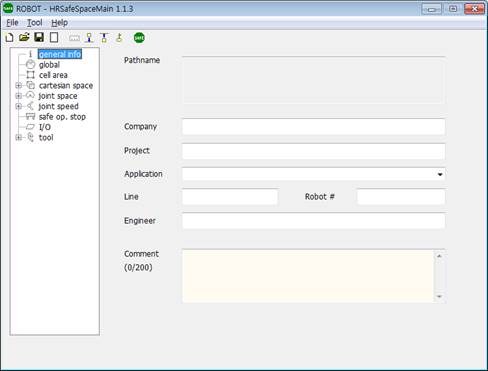The width and height of the screenshot is (488, 371).
Task: Click the yellow robot arm toolbar icon
Action: pyautogui.click(x=119, y=38)
